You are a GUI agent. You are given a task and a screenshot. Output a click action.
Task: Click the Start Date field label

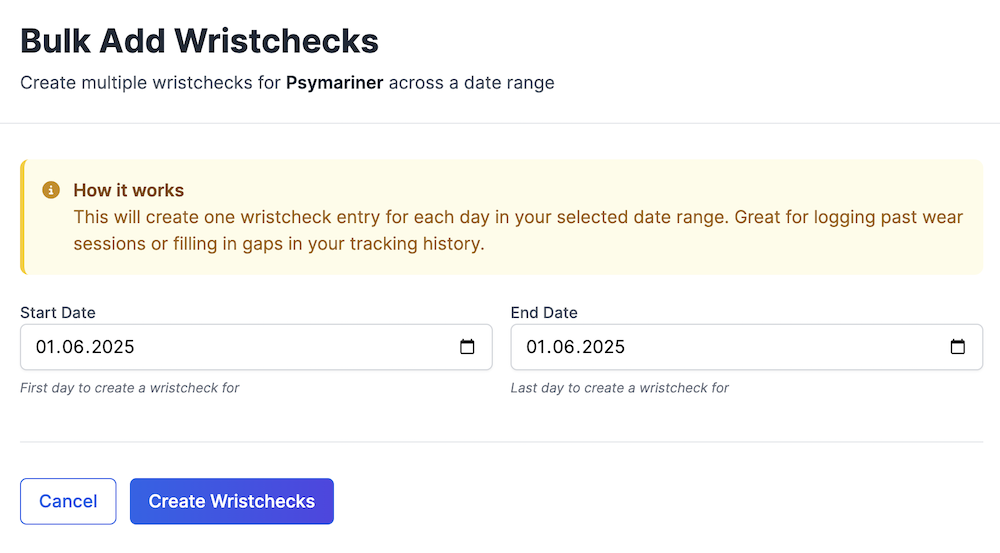58,313
